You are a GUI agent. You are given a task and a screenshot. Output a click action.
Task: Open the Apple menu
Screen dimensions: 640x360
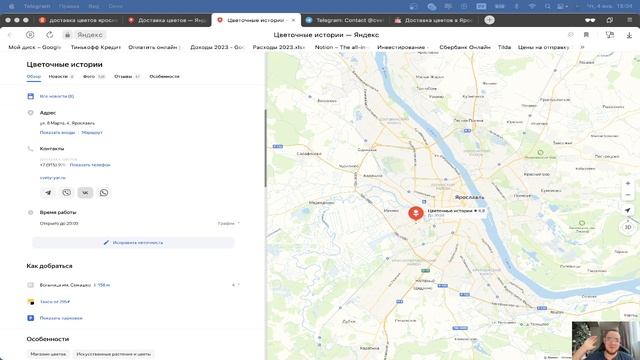[x=11, y=6]
